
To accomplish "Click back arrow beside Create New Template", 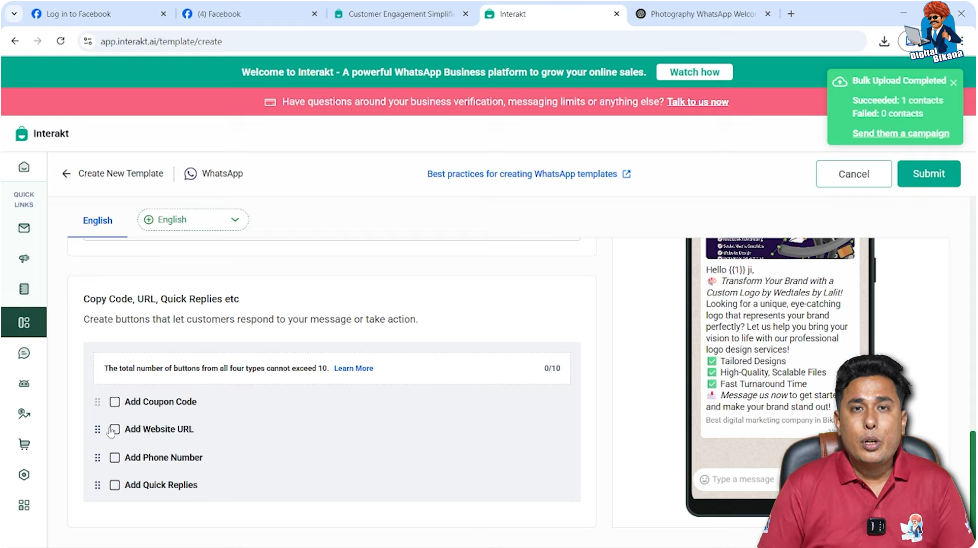I will click(66, 173).
